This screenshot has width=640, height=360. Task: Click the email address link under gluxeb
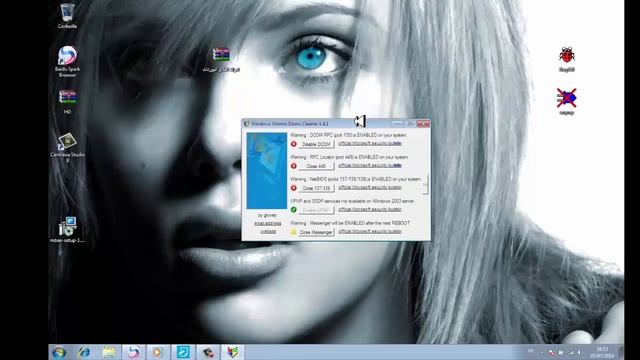tap(268, 224)
